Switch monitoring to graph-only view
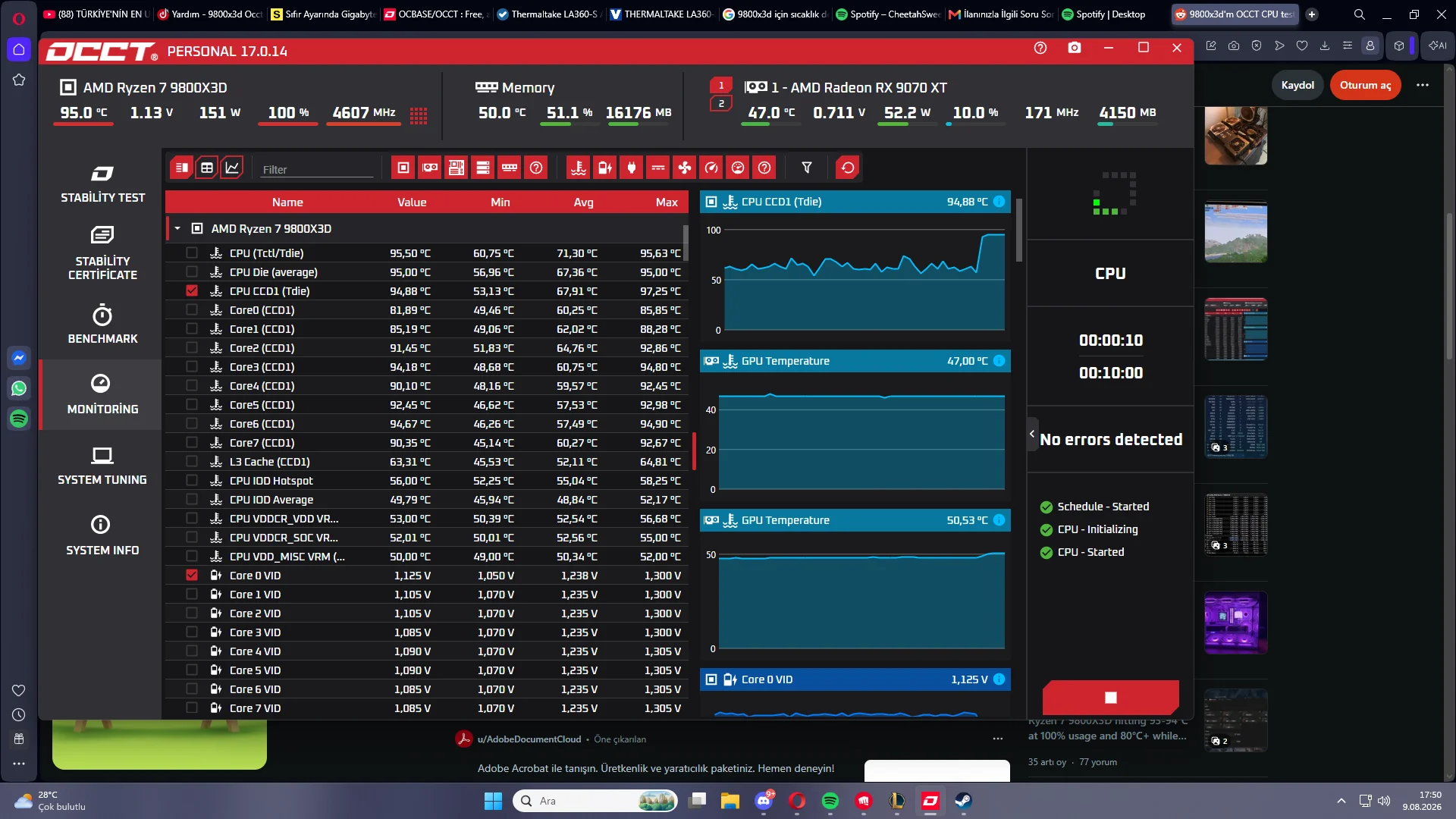This screenshot has height=819, width=1456. [232, 168]
